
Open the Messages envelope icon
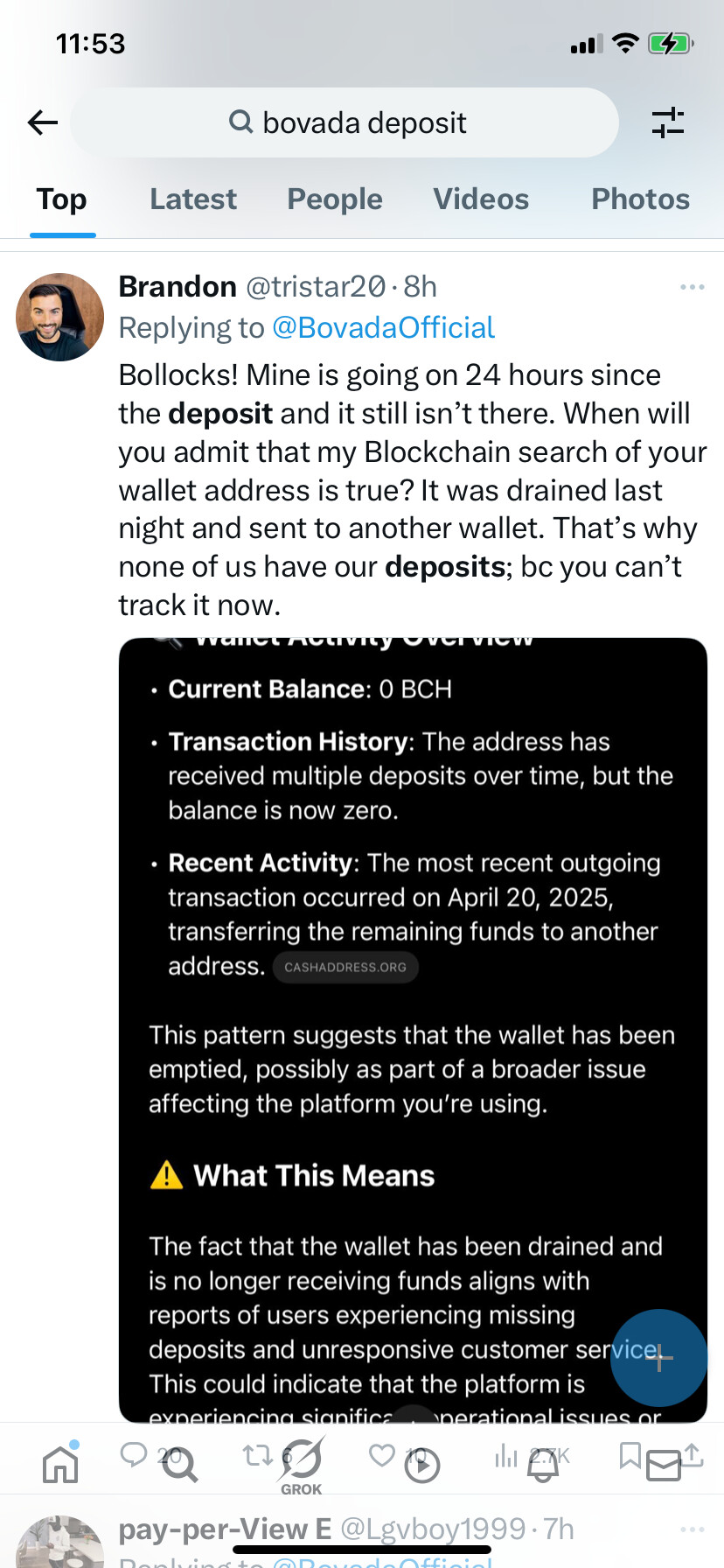point(664,1465)
